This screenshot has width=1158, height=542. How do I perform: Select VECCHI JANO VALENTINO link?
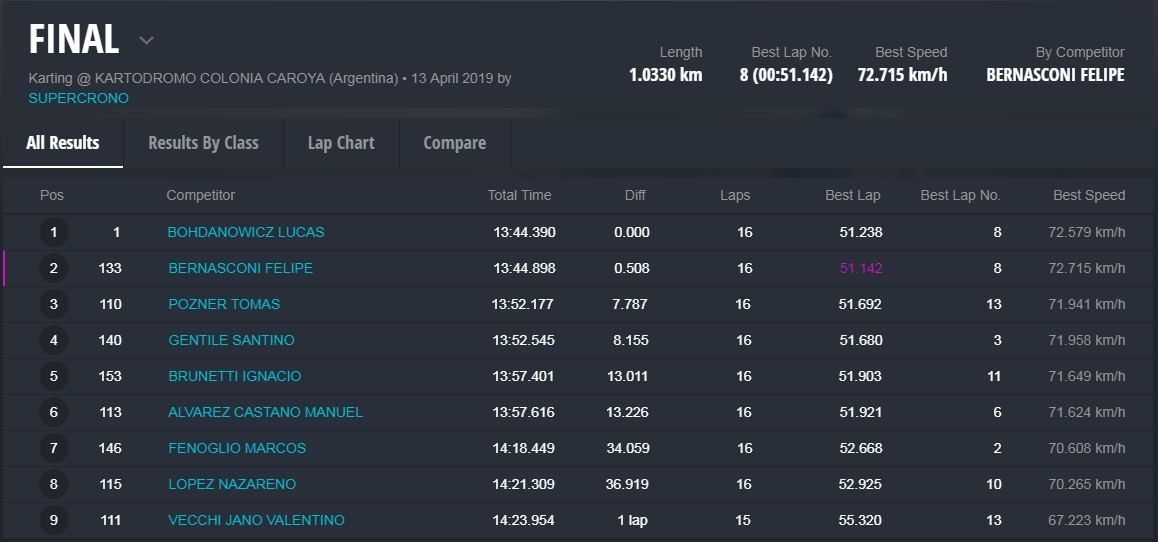[256, 520]
